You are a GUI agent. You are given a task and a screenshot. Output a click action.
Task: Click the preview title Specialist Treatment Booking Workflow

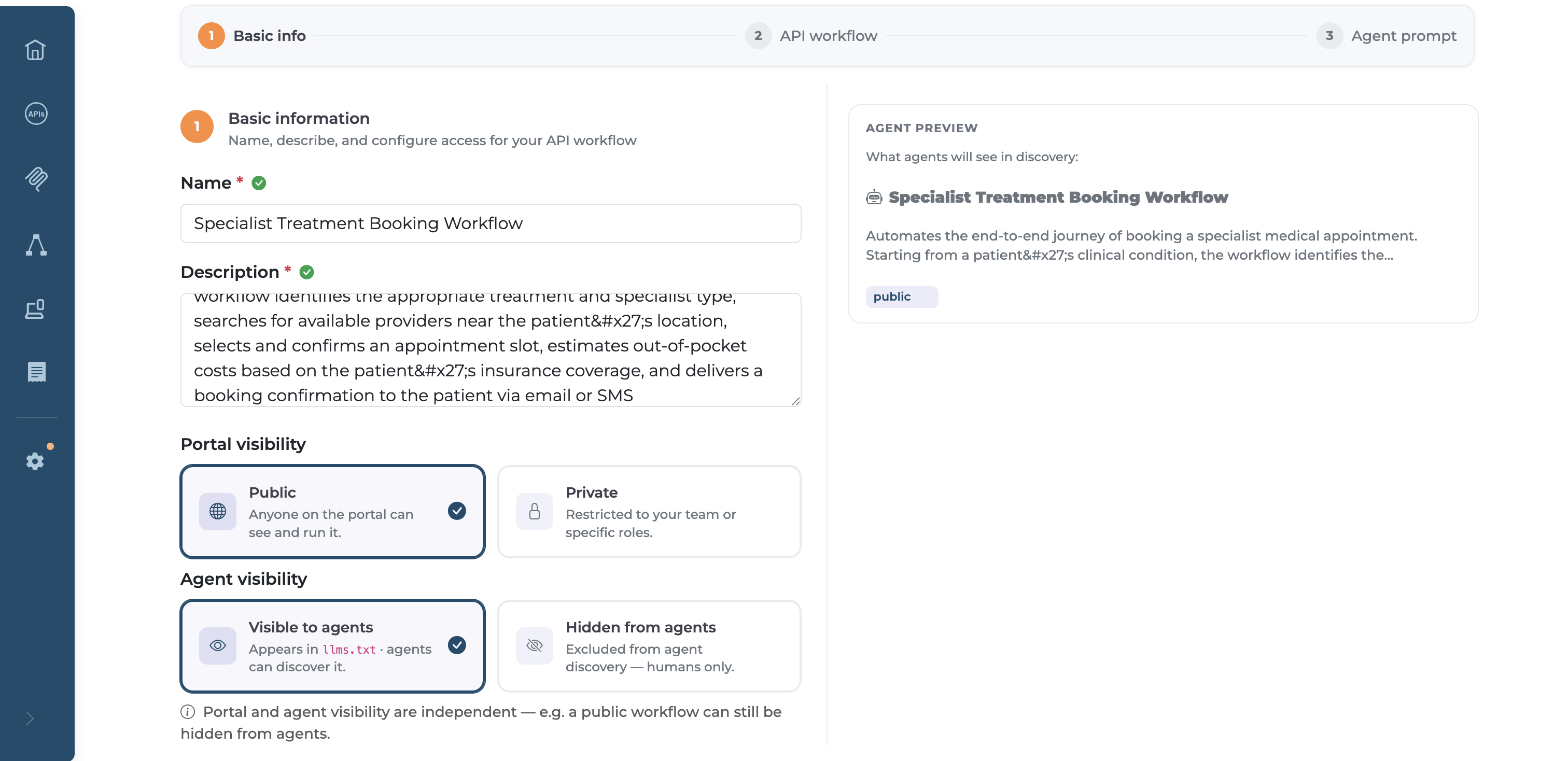1058,197
